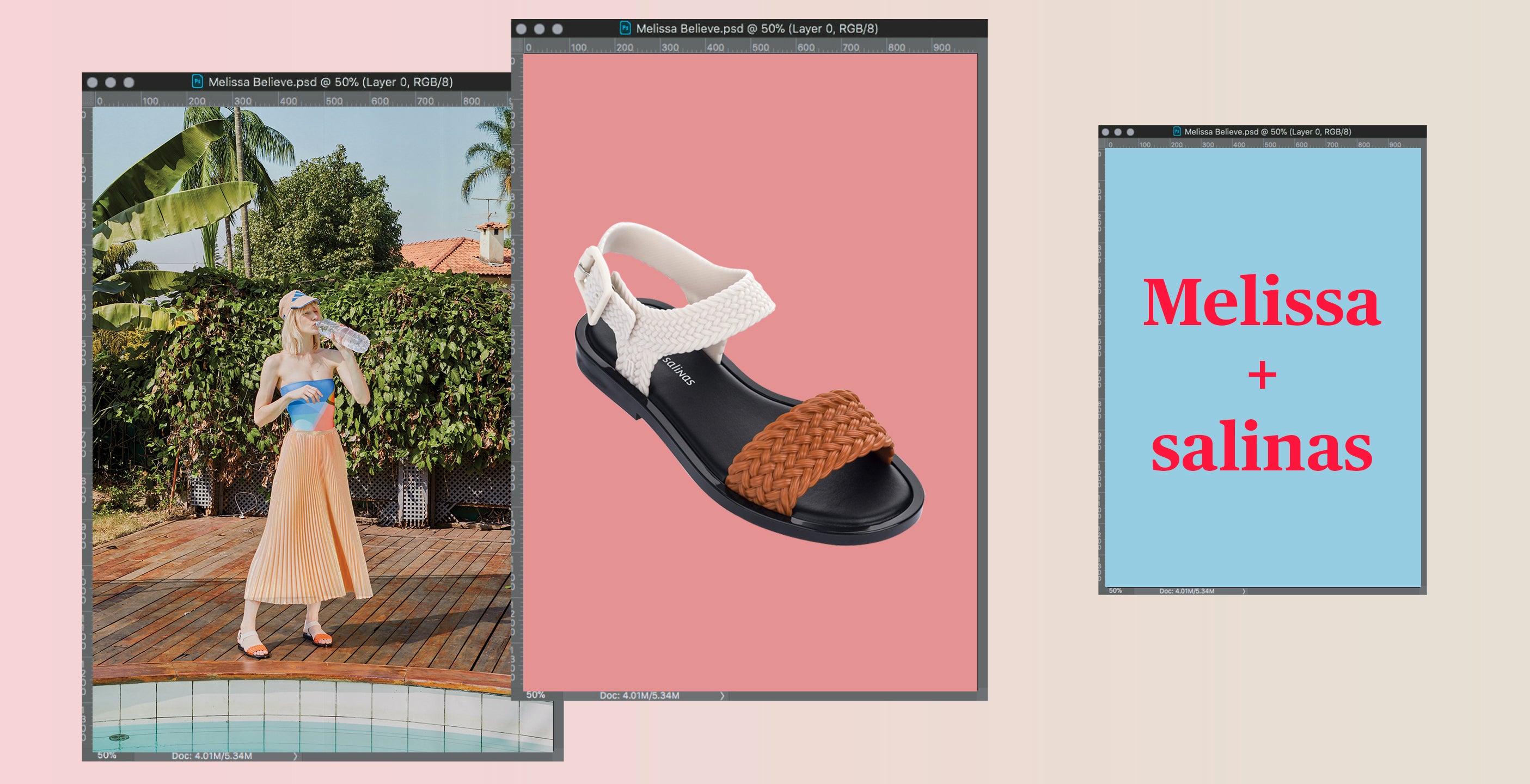The image size is (1530, 784).
Task: Click Doc: 4.01M/5.34M info in sandal window
Action: tap(639, 695)
